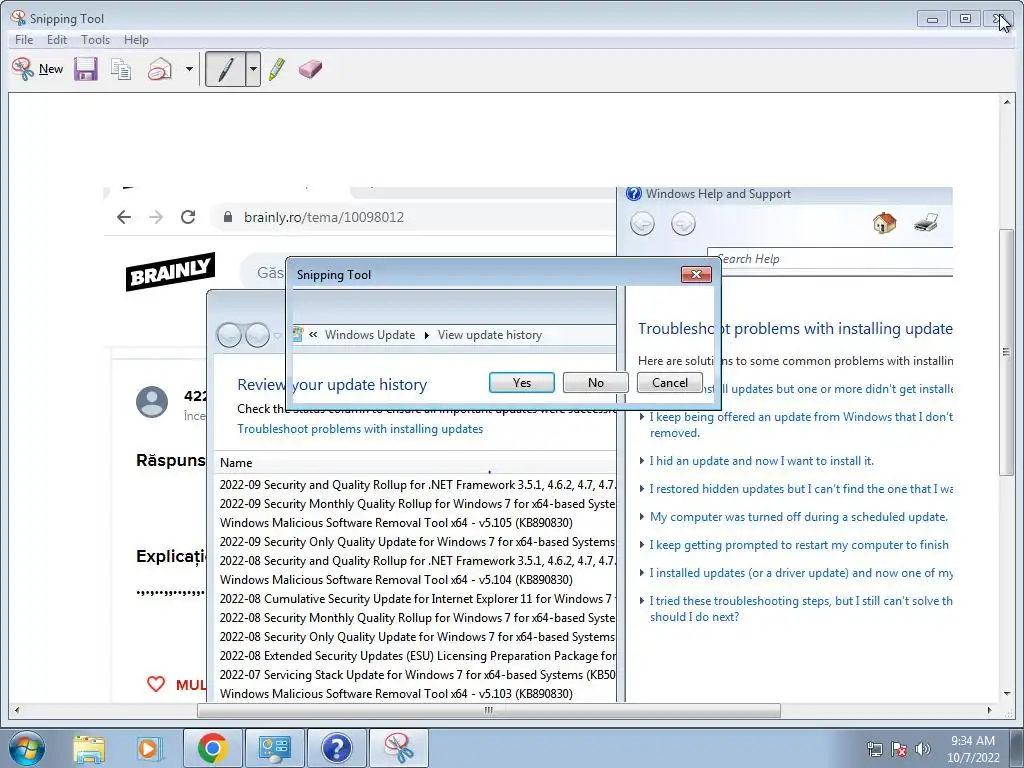This screenshot has height=768, width=1024.
Task: Click 'Windows Update' breadcrumb in the snip
Action: (x=370, y=334)
